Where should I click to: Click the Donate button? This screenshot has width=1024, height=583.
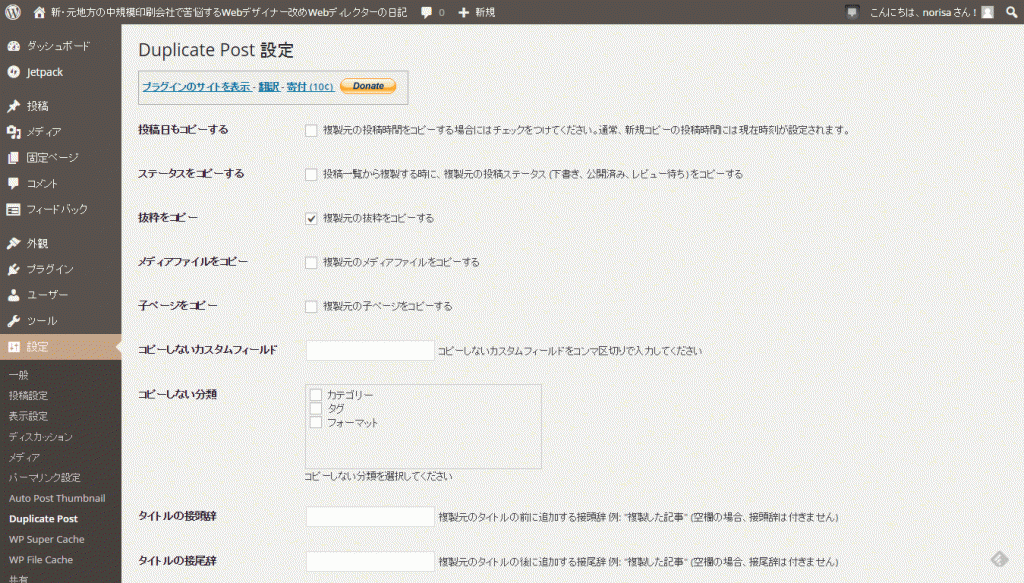368,86
